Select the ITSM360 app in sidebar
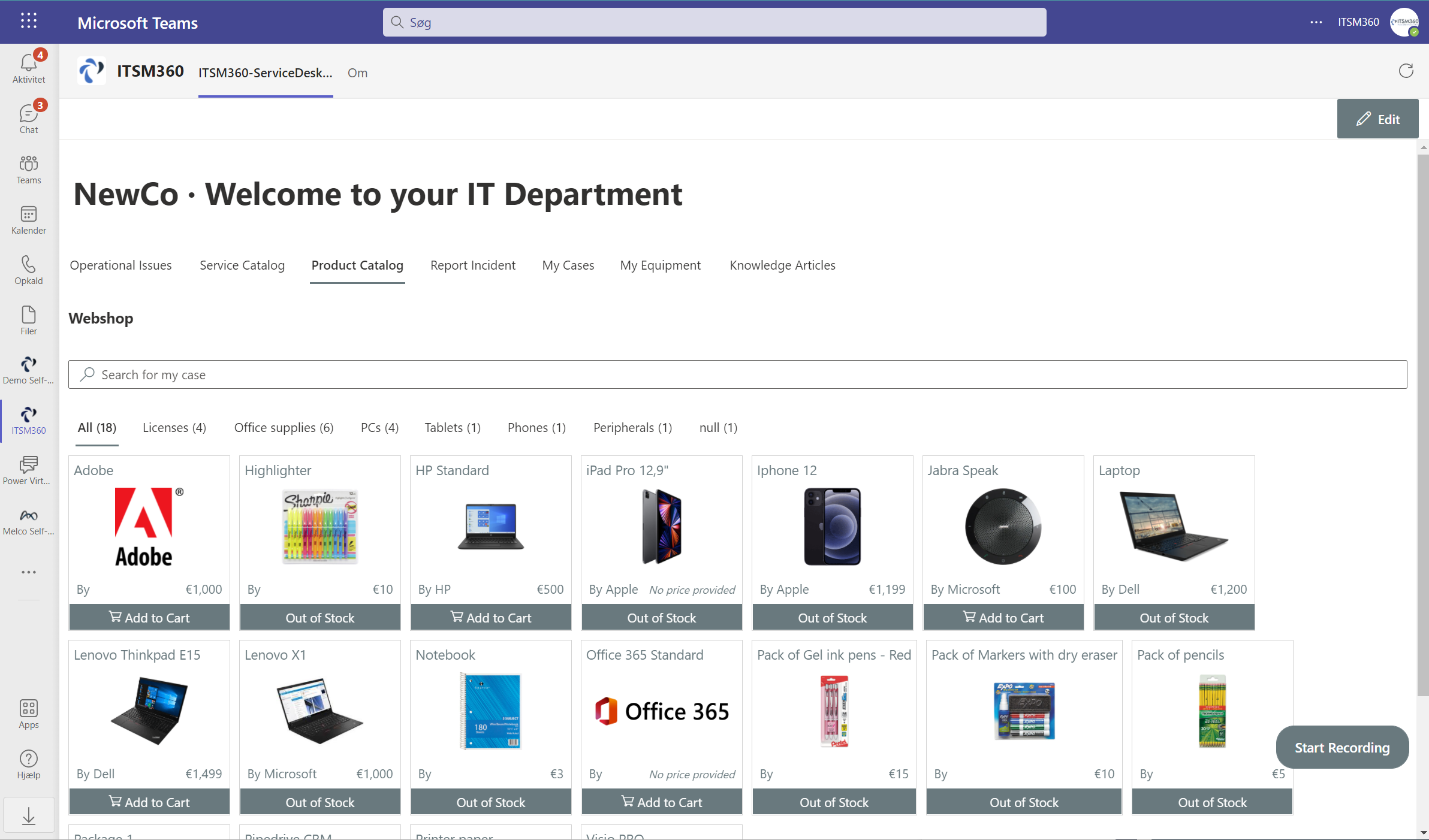This screenshot has width=1429, height=840. click(29, 421)
